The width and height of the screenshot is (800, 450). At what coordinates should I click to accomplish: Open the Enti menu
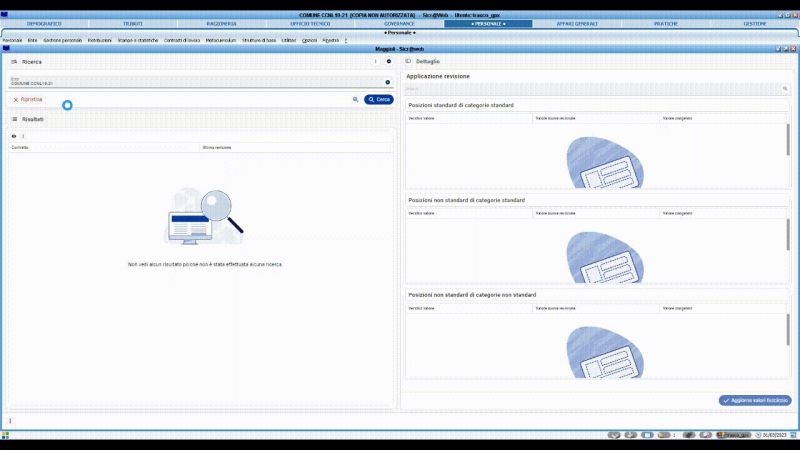33,40
